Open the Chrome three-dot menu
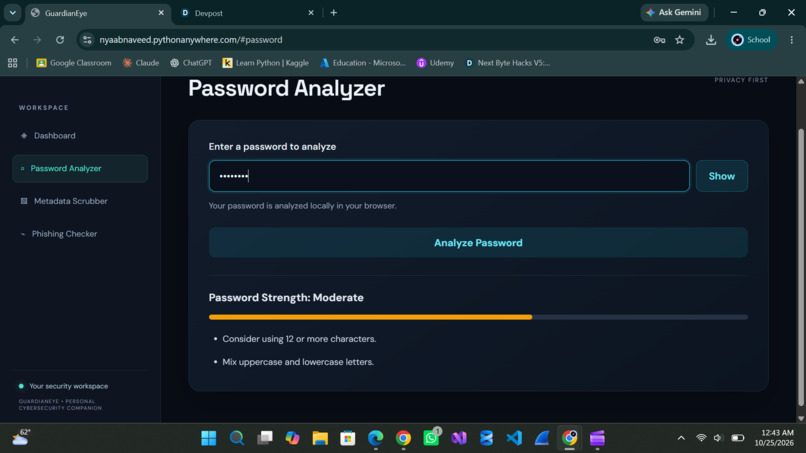This screenshot has width=806, height=453. pyautogui.click(x=792, y=40)
